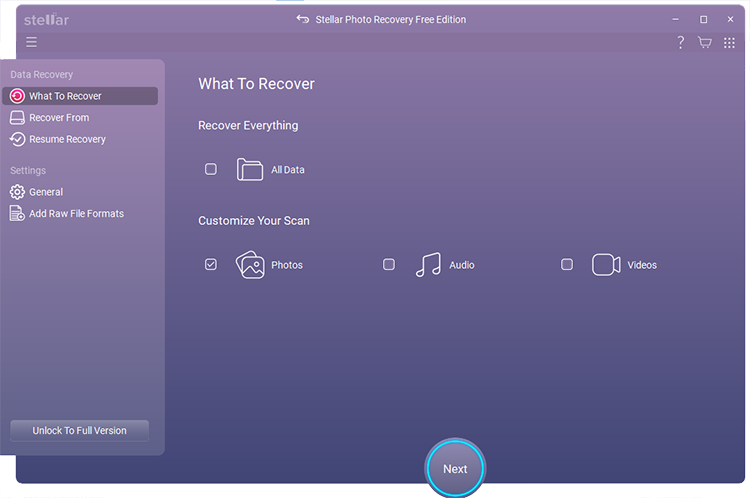Screen dimensions: 750x498
Task: Click the Videos camera icon
Action: tap(606, 265)
